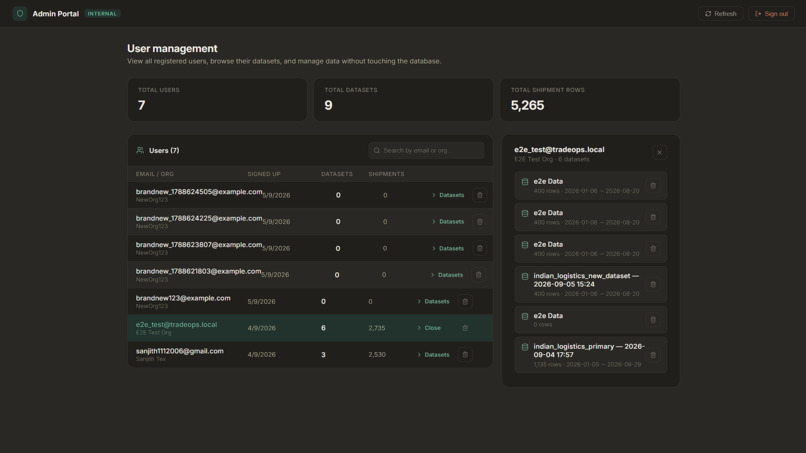Click shipments value 2,530 in the users table
This screenshot has width=806, height=453.
[377, 354]
